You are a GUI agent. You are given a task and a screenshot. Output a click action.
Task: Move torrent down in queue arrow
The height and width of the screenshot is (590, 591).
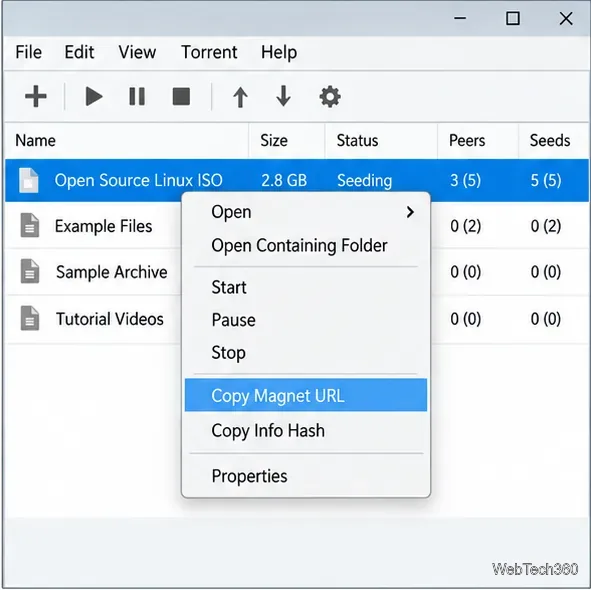(x=283, y=96)
